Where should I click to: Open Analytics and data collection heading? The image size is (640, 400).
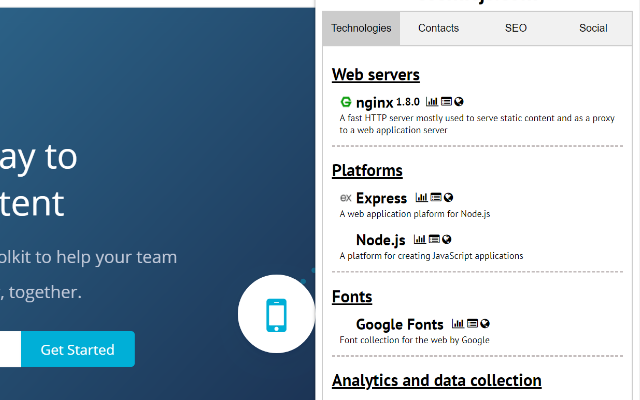[436, 380]
